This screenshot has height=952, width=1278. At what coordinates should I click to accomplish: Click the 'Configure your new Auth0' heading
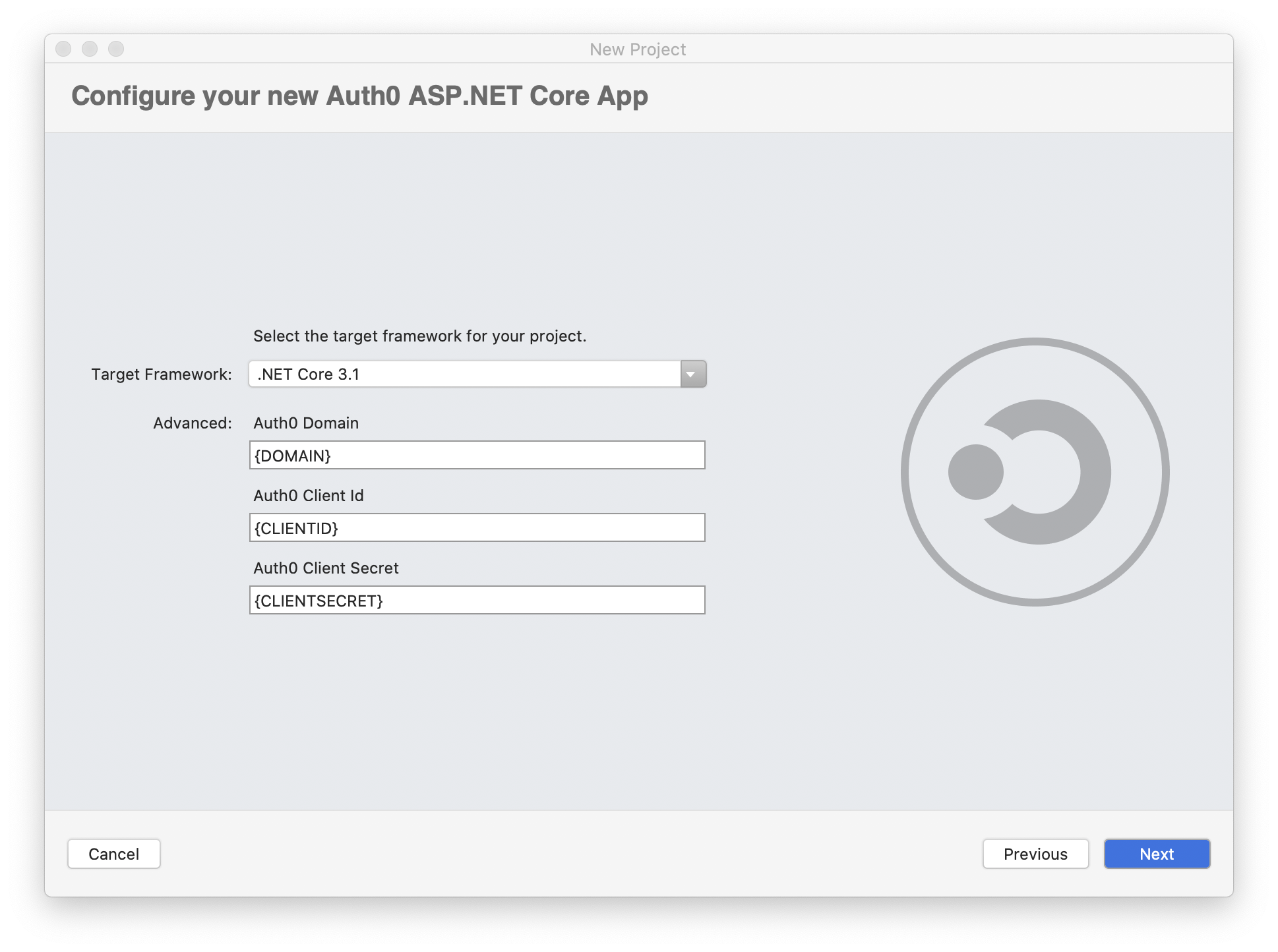[359, 96]
